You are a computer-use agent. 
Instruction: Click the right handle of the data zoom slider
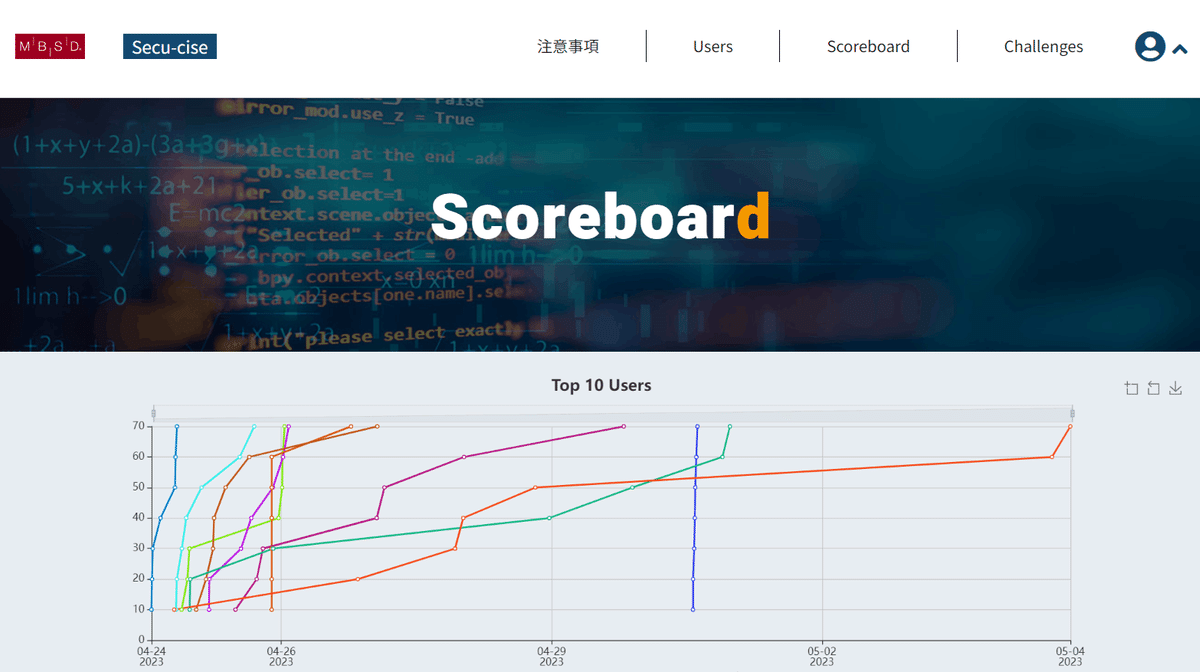1072,411
